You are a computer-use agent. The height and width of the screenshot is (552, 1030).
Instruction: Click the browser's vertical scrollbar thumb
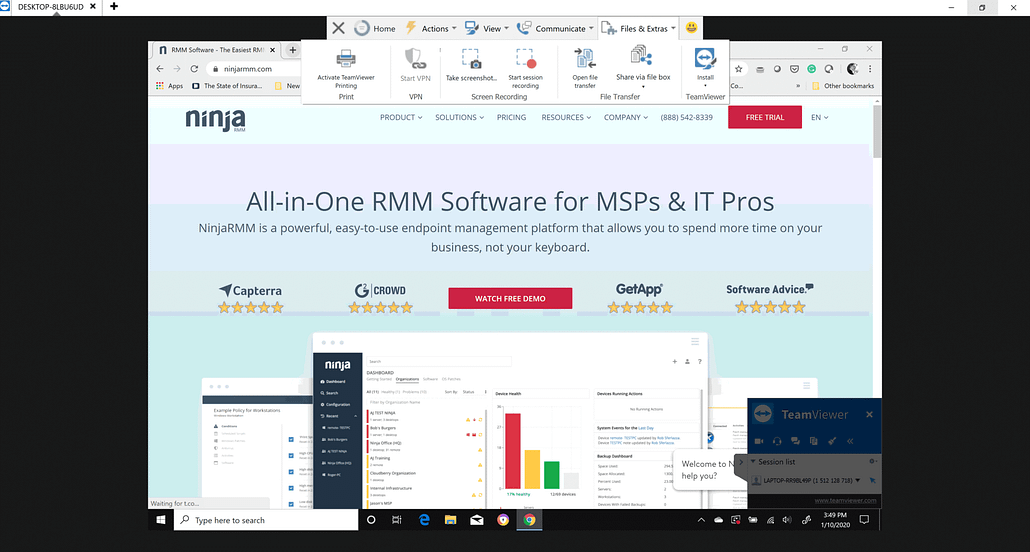pos(877,131)
